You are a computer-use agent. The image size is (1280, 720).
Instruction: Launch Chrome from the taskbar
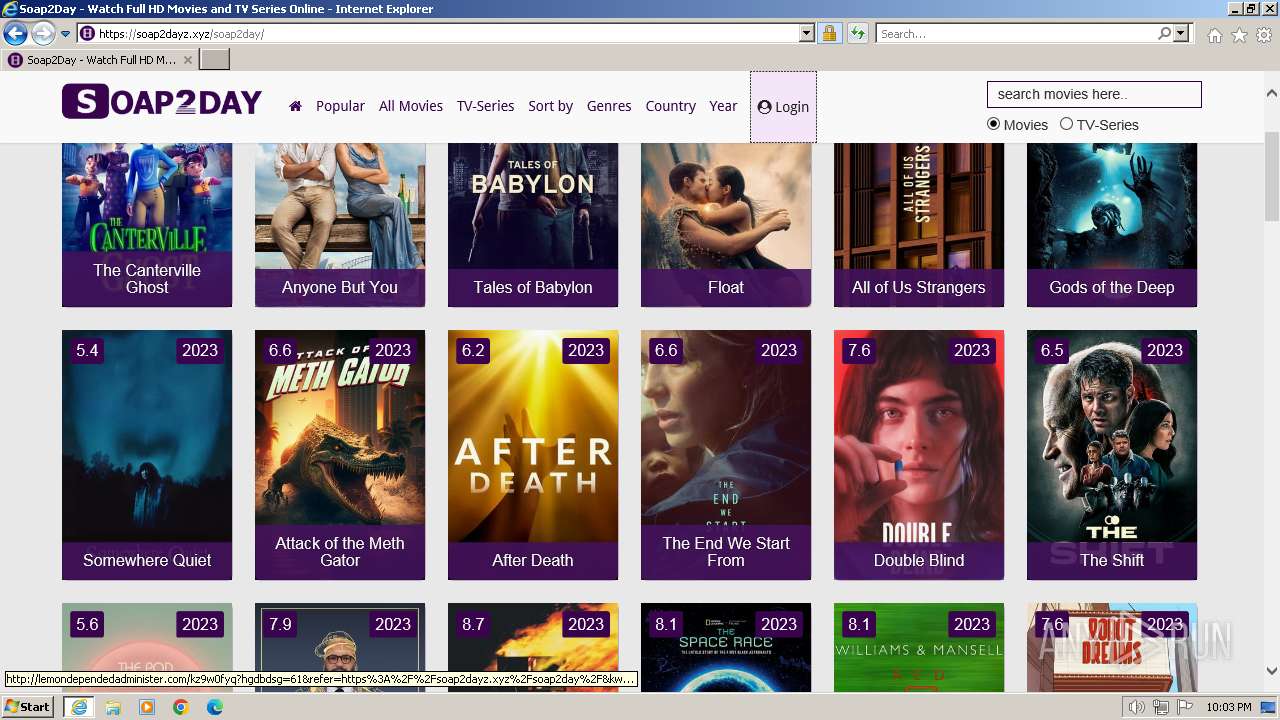[x=181, y=707]
